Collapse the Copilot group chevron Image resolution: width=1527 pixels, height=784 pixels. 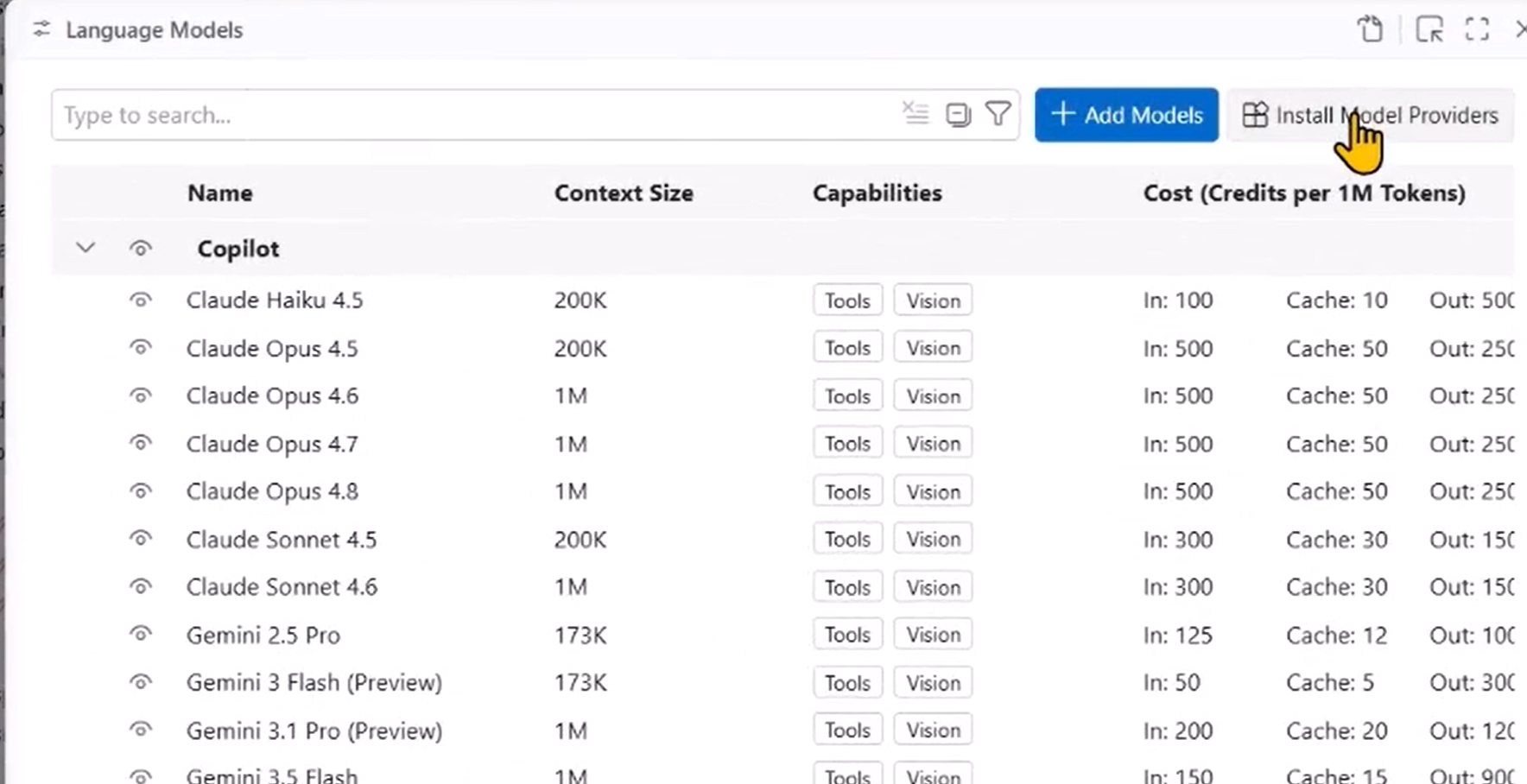[85, 248]
